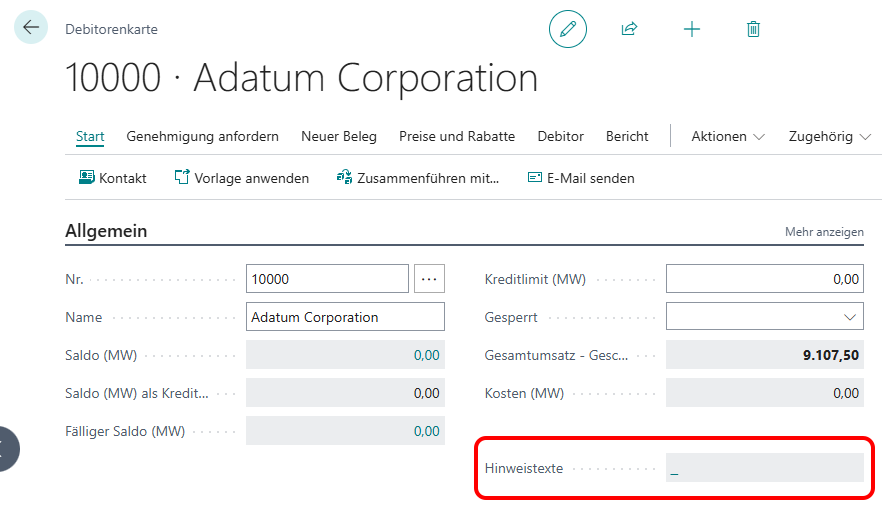882x525 pixels.
Task: Click Zusammenführen mit...
Action: pos(417,178)
